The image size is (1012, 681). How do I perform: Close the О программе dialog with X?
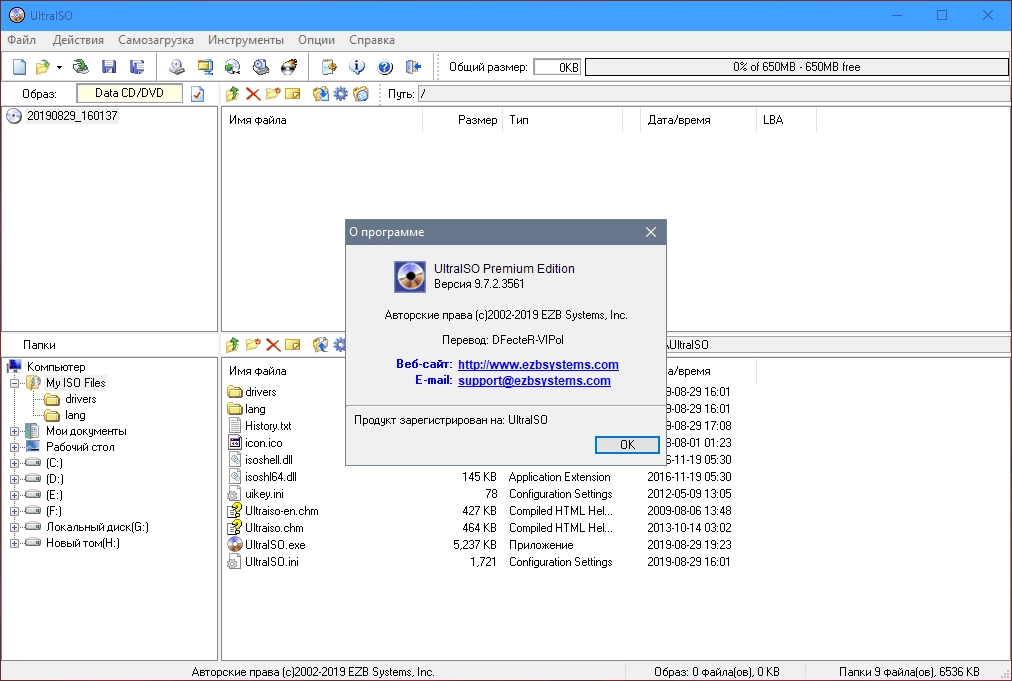point(651,232)
